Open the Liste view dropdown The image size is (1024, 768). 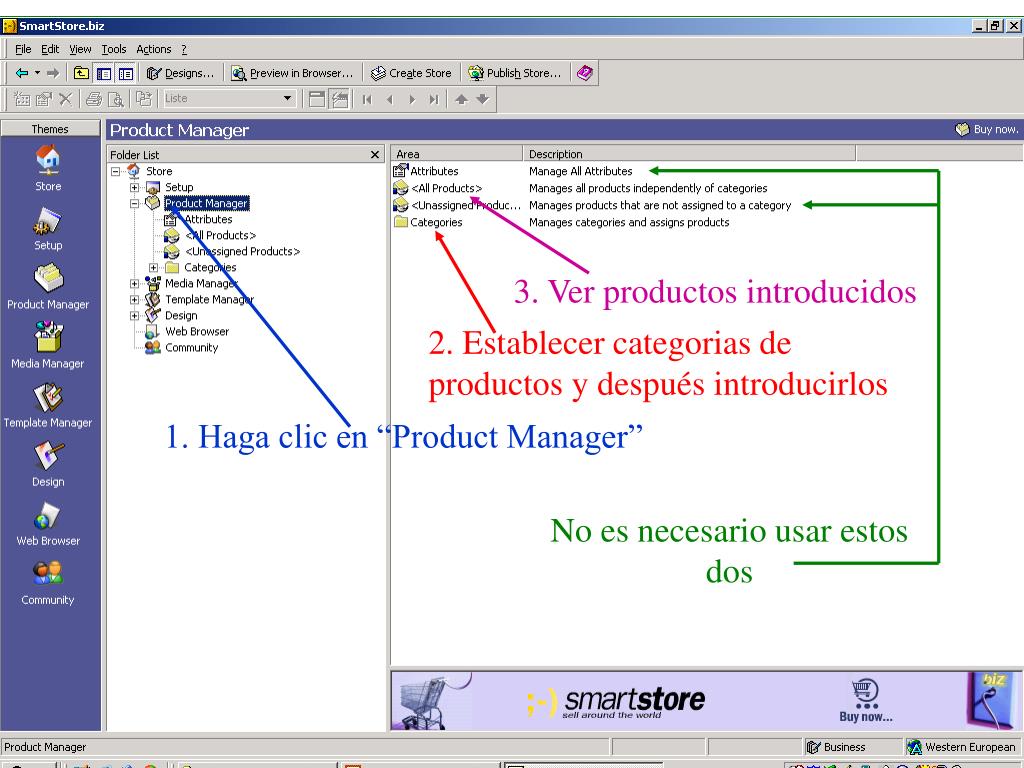click(287, 99)
